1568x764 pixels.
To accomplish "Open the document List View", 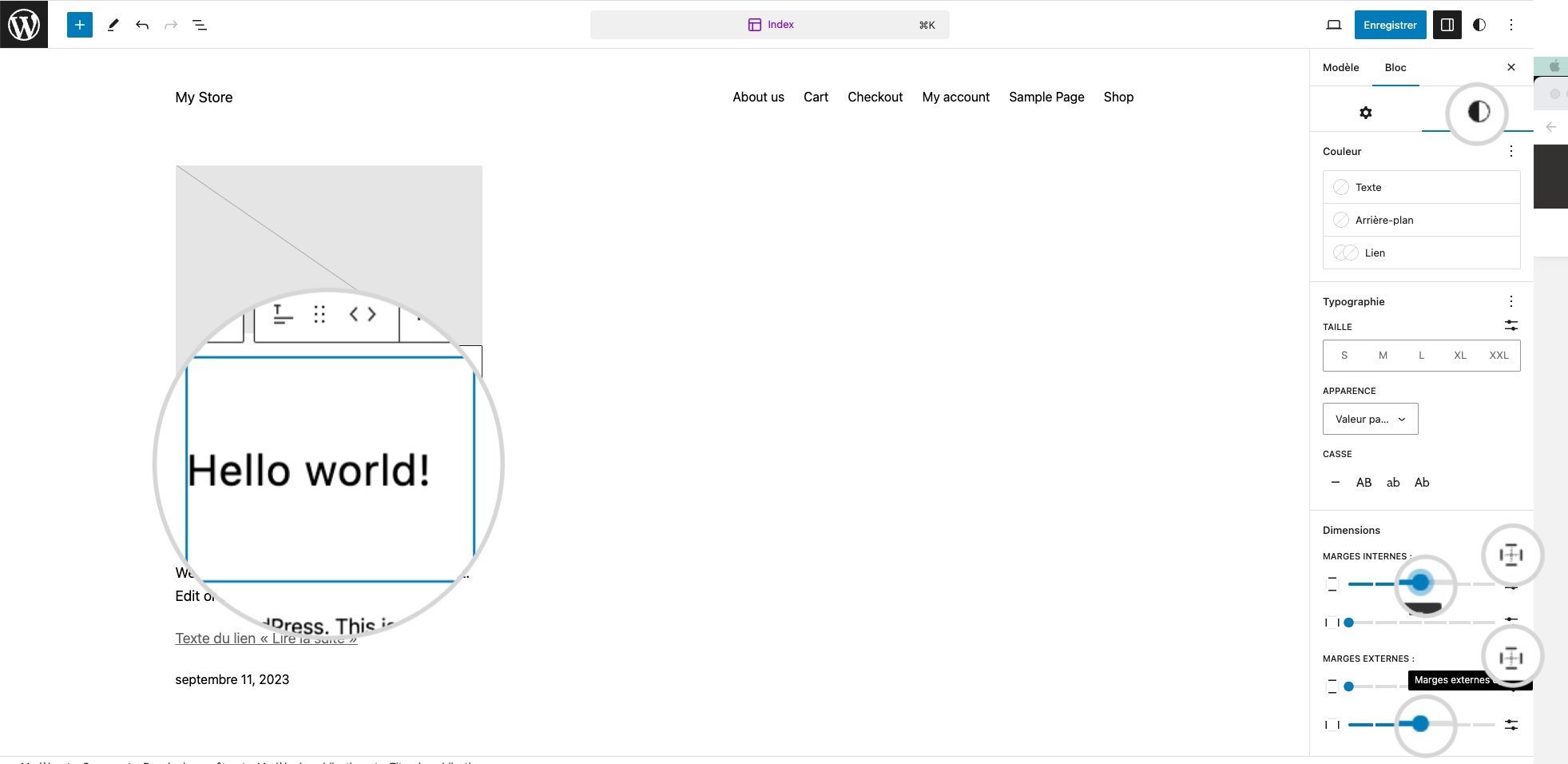I will coord(200,25).
